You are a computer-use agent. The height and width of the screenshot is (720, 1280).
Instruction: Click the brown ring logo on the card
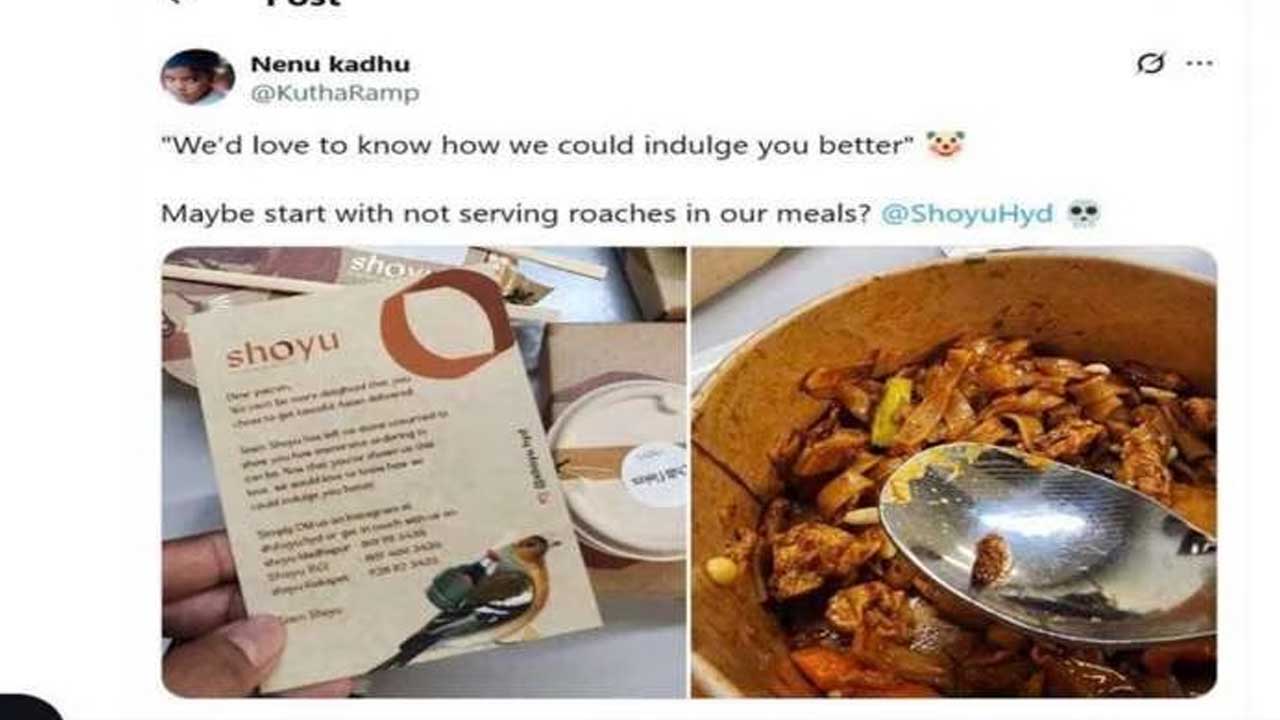tap(445, 322)
